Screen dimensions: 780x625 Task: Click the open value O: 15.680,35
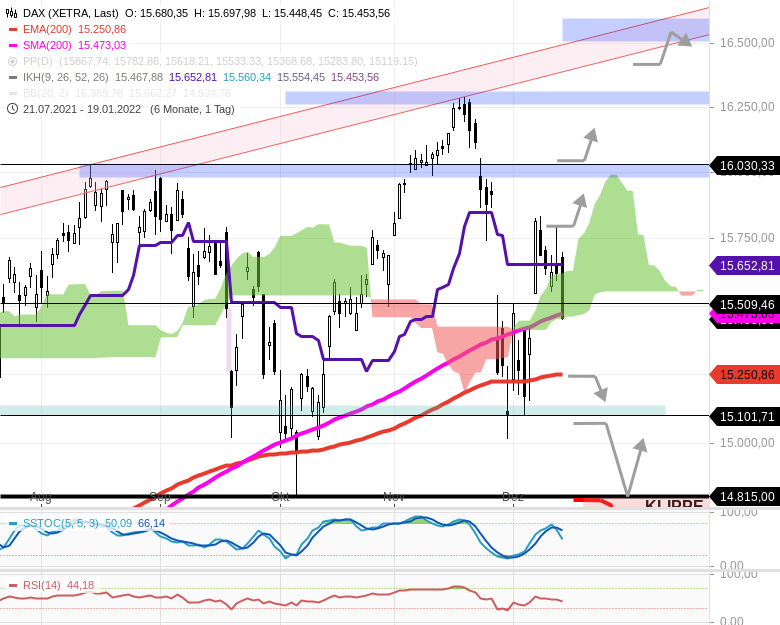pyautogui.click(x=157, y=13)
